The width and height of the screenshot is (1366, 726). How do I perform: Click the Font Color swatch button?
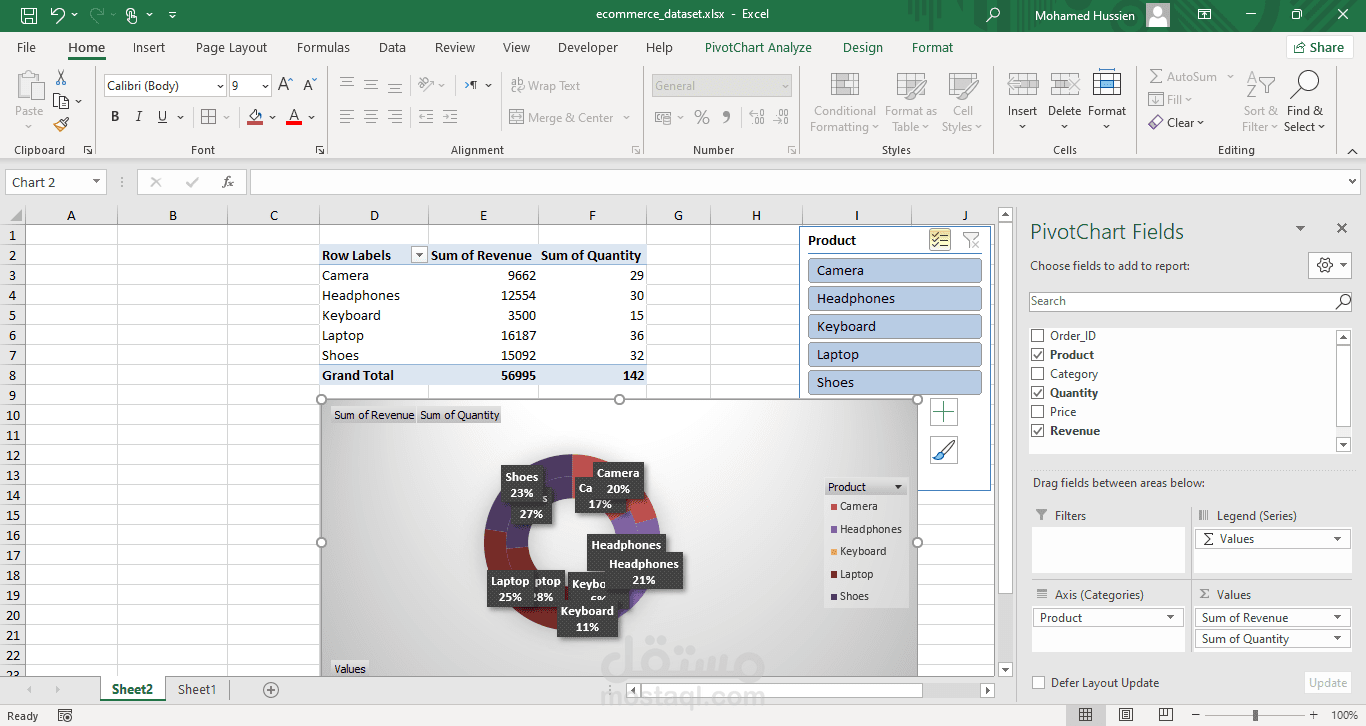pos(294,117)
